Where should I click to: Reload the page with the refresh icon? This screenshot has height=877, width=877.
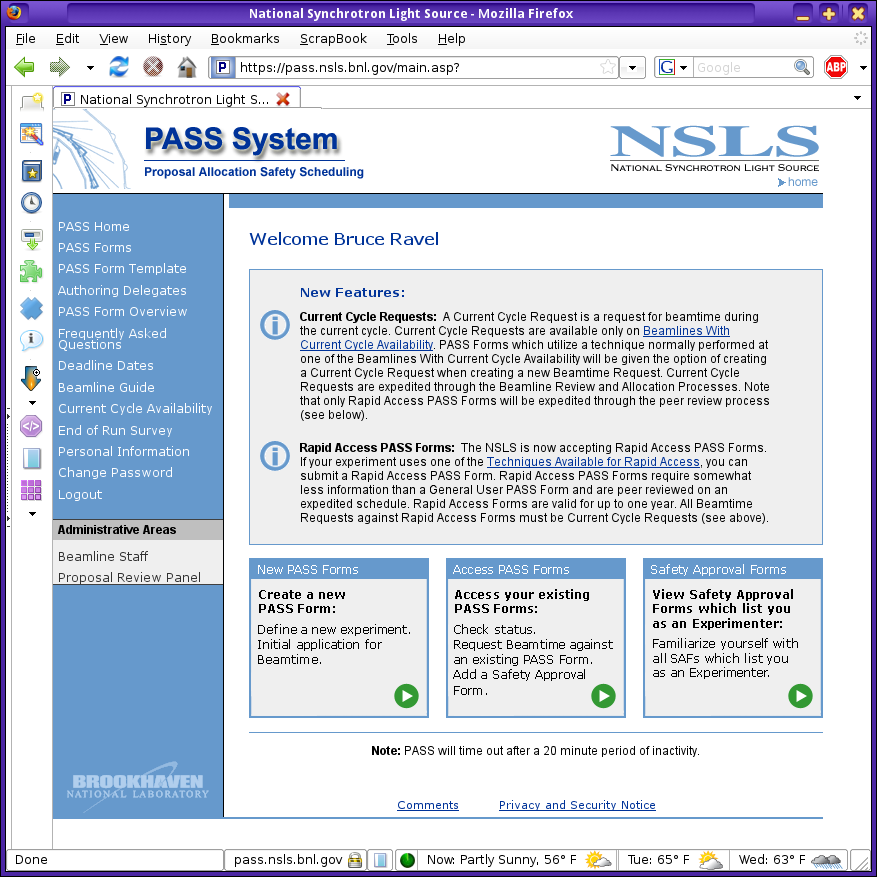(119, 67)
